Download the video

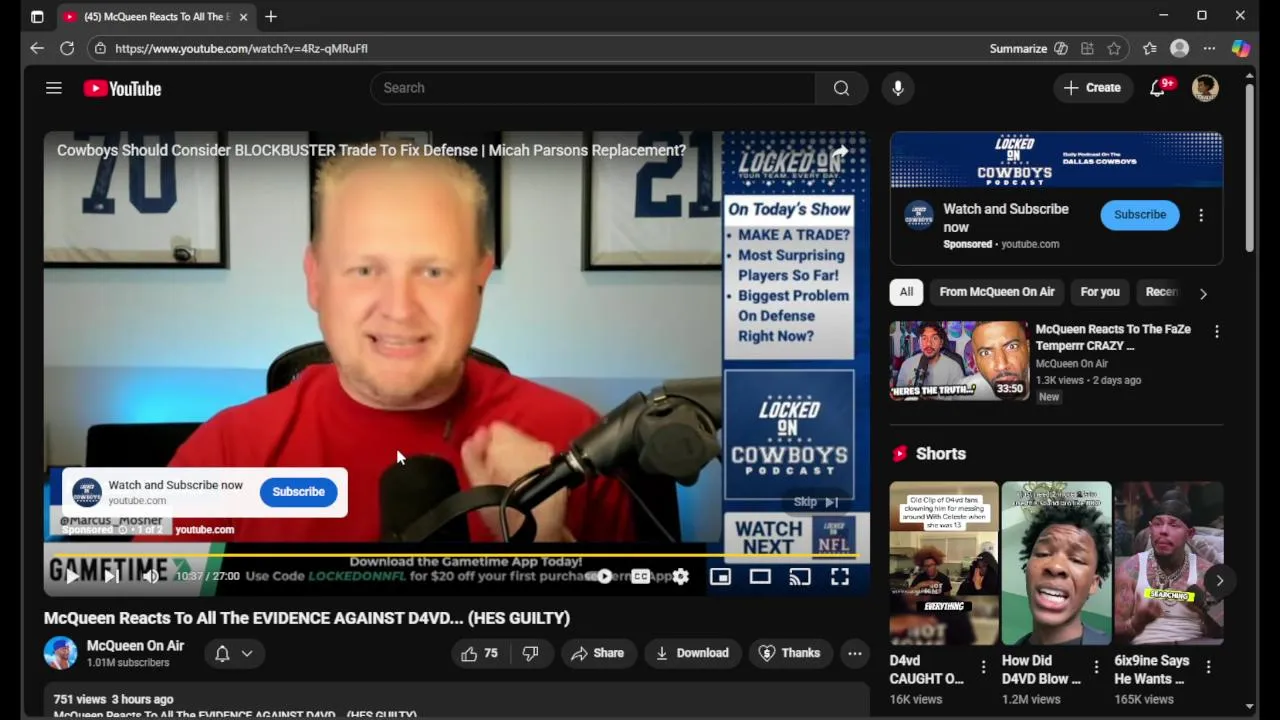tap(692, 653)
